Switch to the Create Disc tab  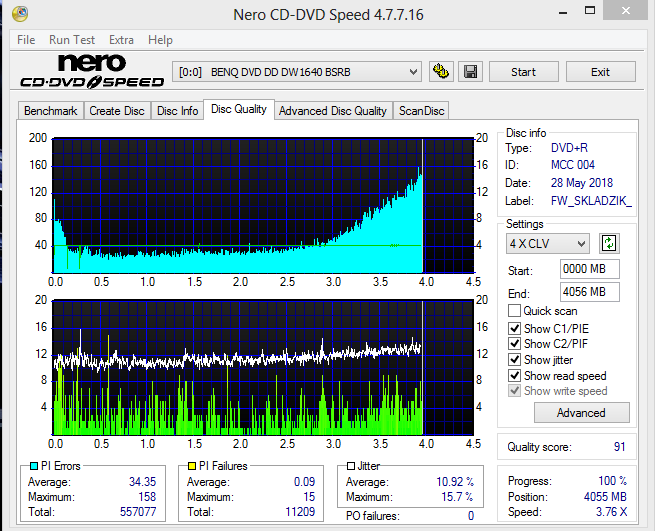[117, 111]
